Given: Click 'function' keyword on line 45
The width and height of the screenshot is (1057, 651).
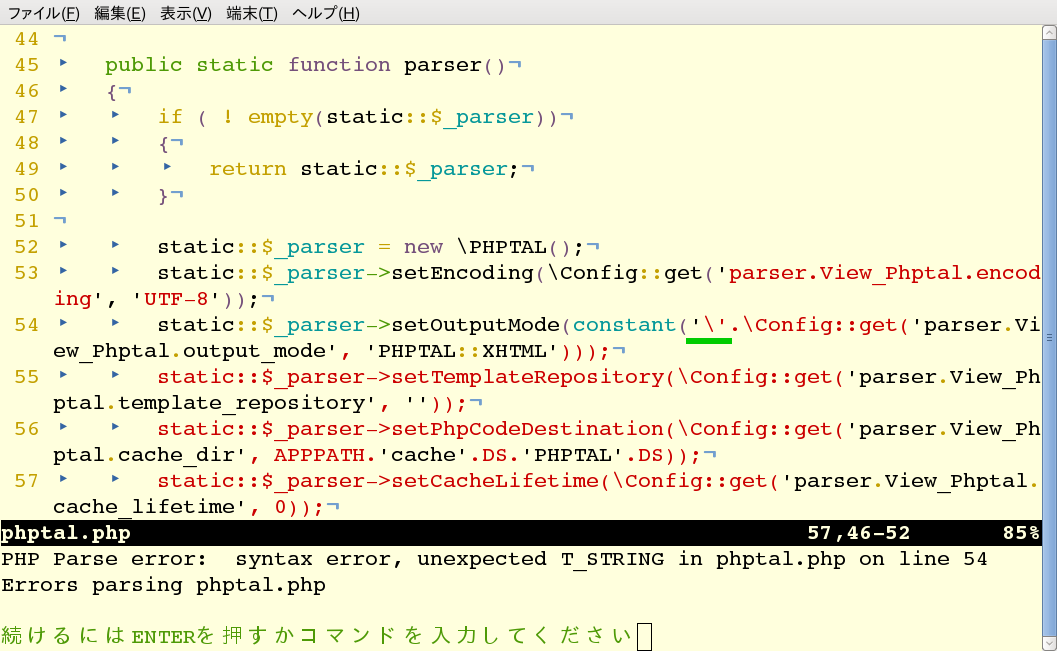Looking at the screenshot, I should [x=339, y=65].
